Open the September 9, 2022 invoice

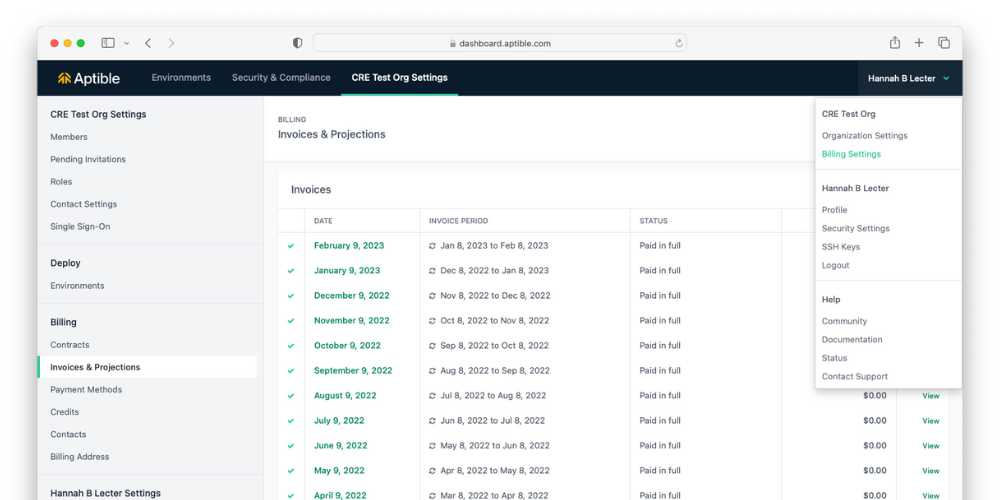pyautogui.click(x=353, y=371)
